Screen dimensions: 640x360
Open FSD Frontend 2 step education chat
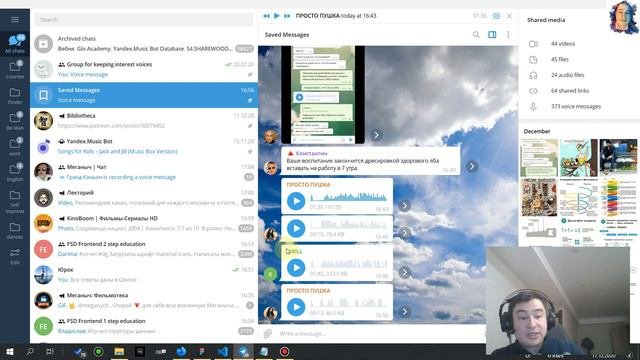click(x=144, y=249)
